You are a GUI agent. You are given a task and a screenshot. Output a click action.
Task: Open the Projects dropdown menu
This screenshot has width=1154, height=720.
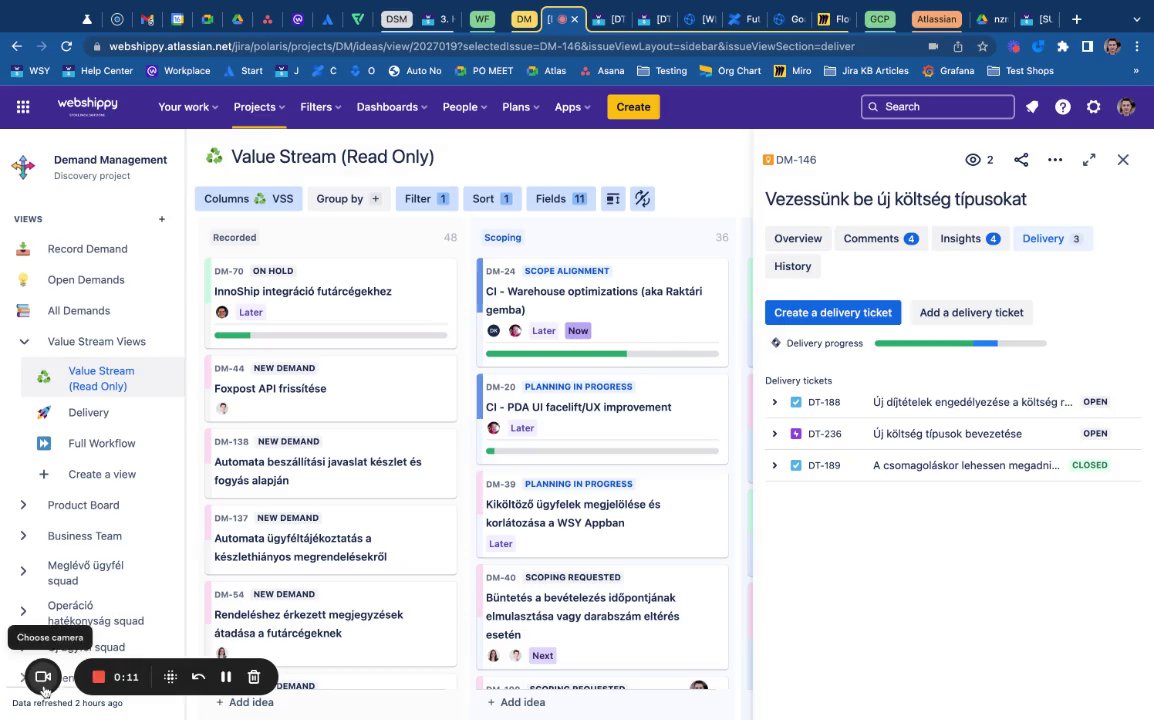[259, 107]
